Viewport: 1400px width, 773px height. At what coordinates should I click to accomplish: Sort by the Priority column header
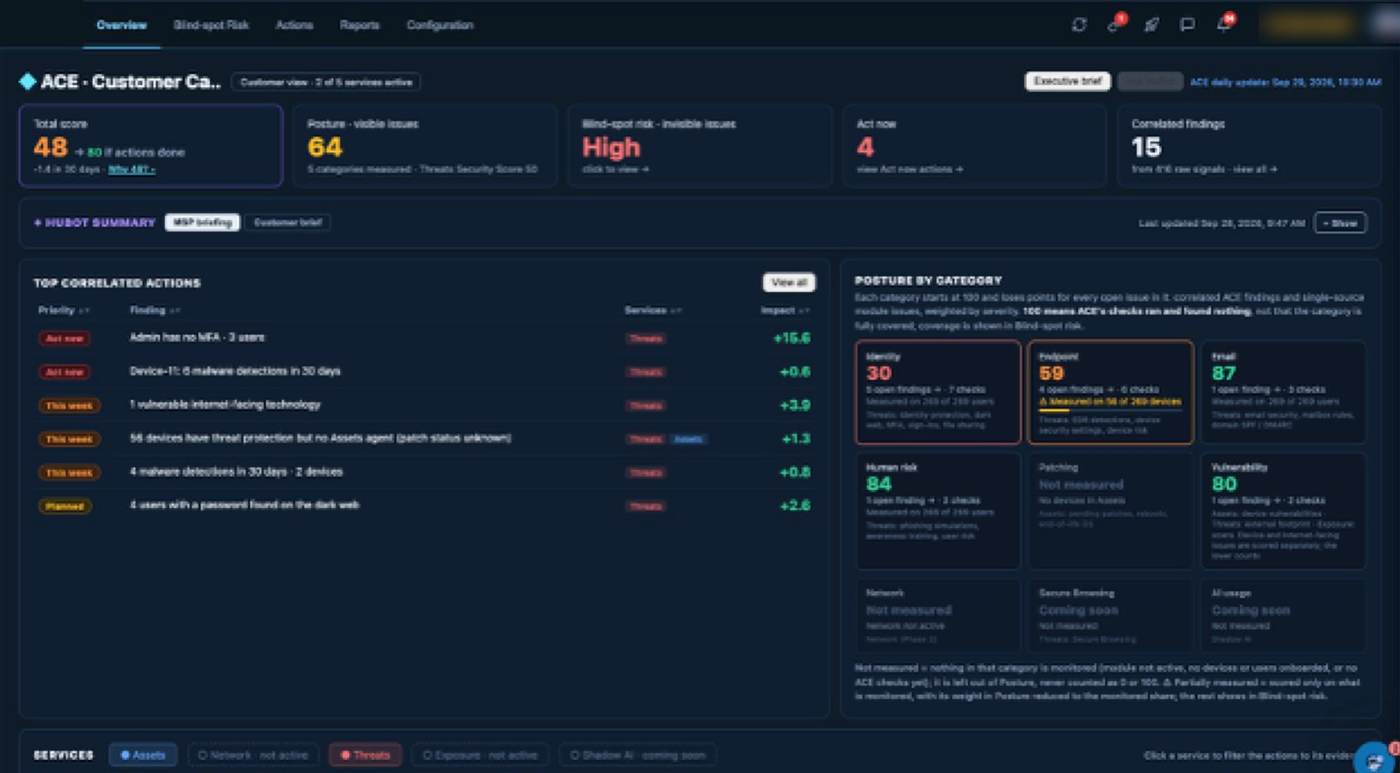coord(64,311)
